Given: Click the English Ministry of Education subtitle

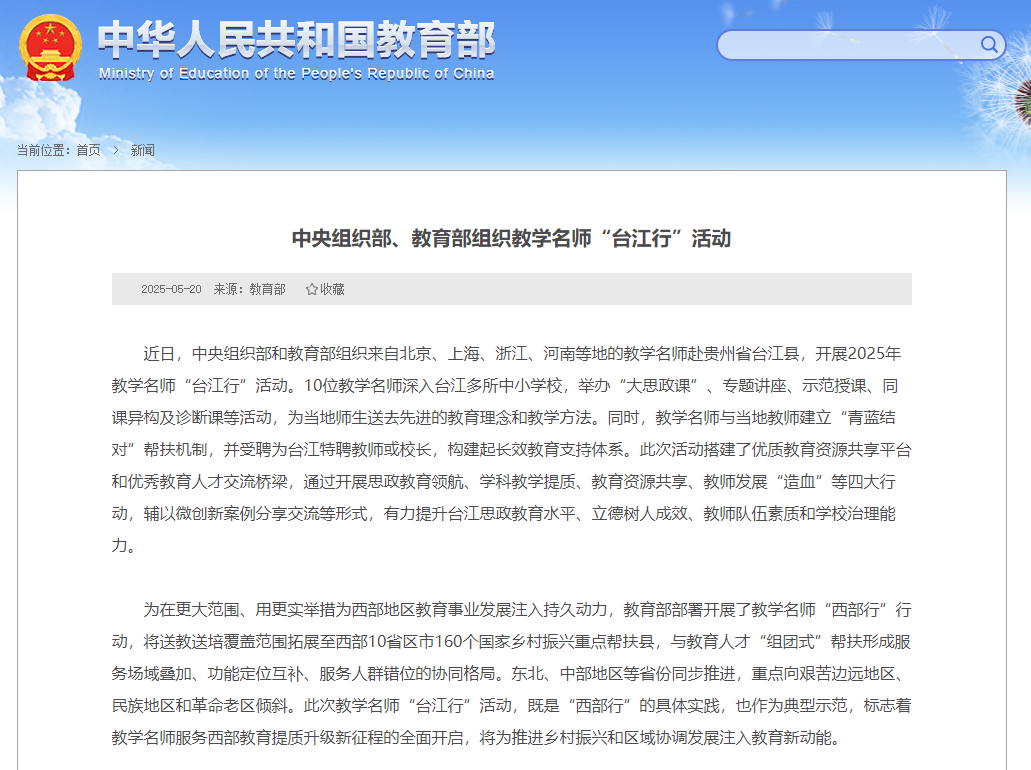Looking at the screenshot, I should point(296,74).
